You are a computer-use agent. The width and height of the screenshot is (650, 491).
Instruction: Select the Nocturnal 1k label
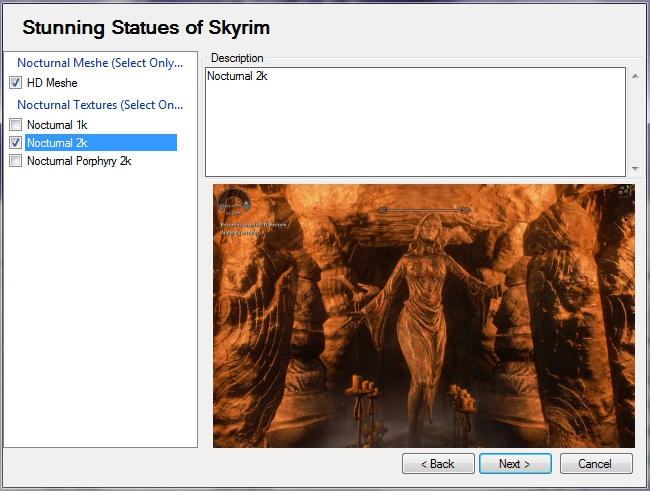57,125
